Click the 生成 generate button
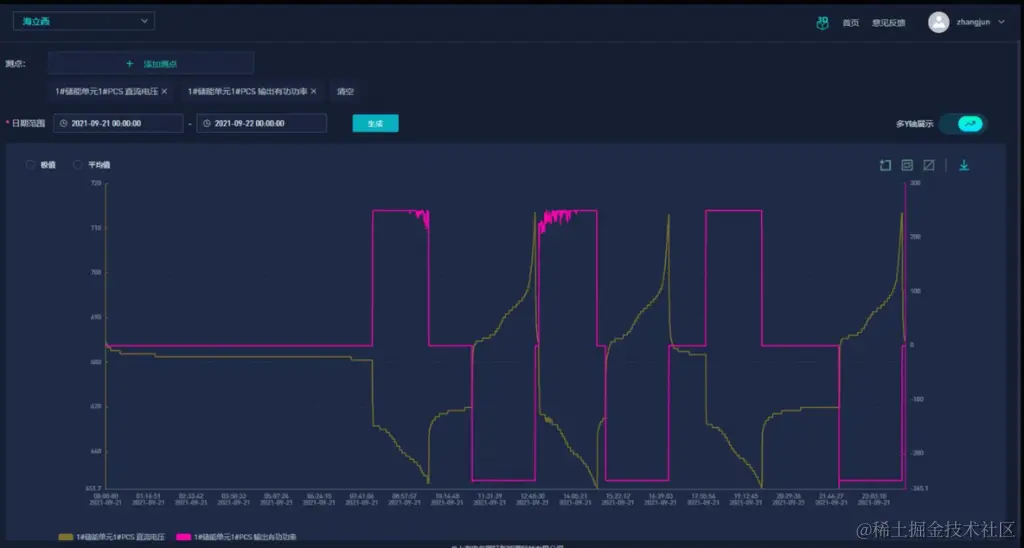The width and height of the screenshot is (1024, 548). [x=376, y=123]
